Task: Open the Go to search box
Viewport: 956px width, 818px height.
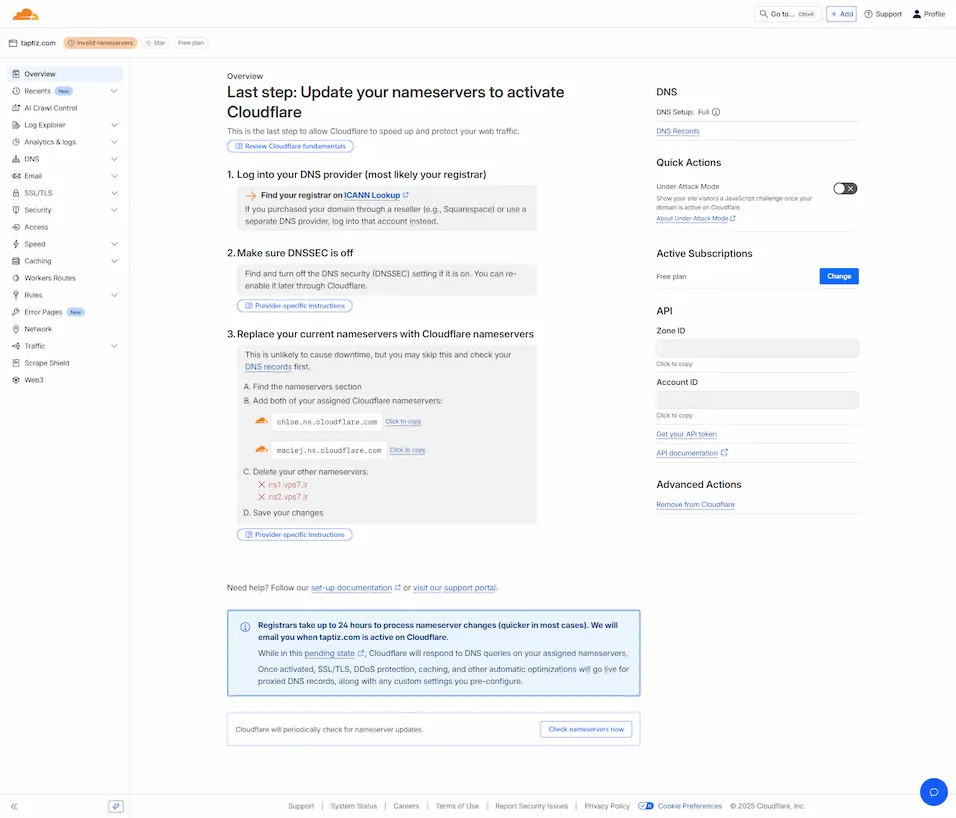Action: coord(788,14)
